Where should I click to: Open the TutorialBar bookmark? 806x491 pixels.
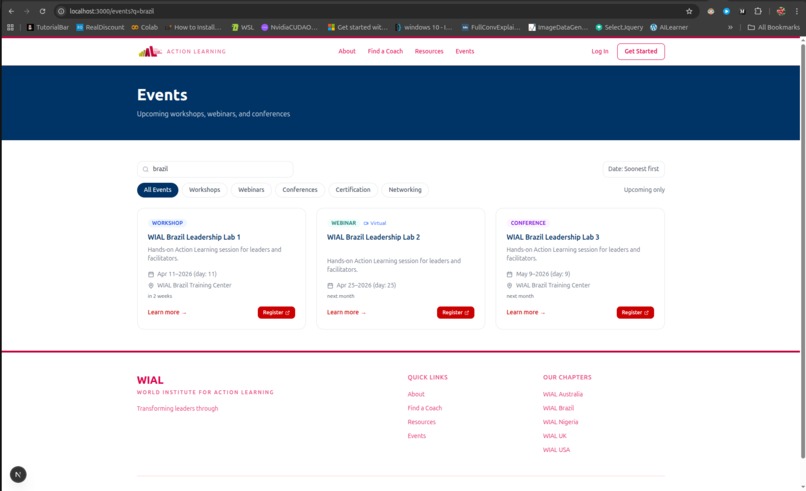[48, 27]
